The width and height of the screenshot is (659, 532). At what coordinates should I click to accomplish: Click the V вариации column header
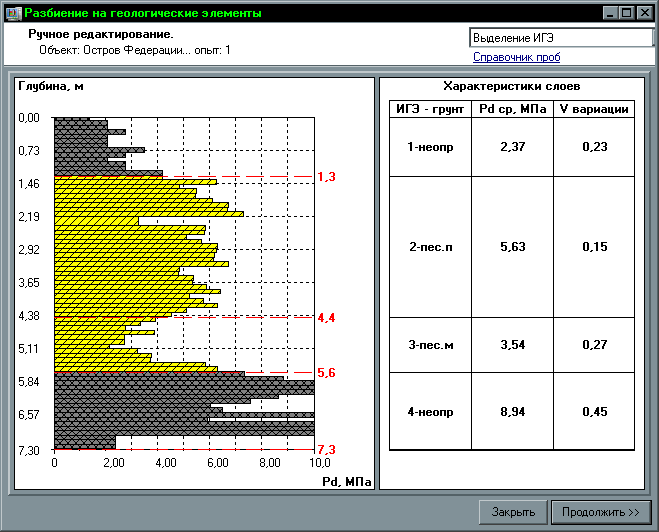coord(593,109)
